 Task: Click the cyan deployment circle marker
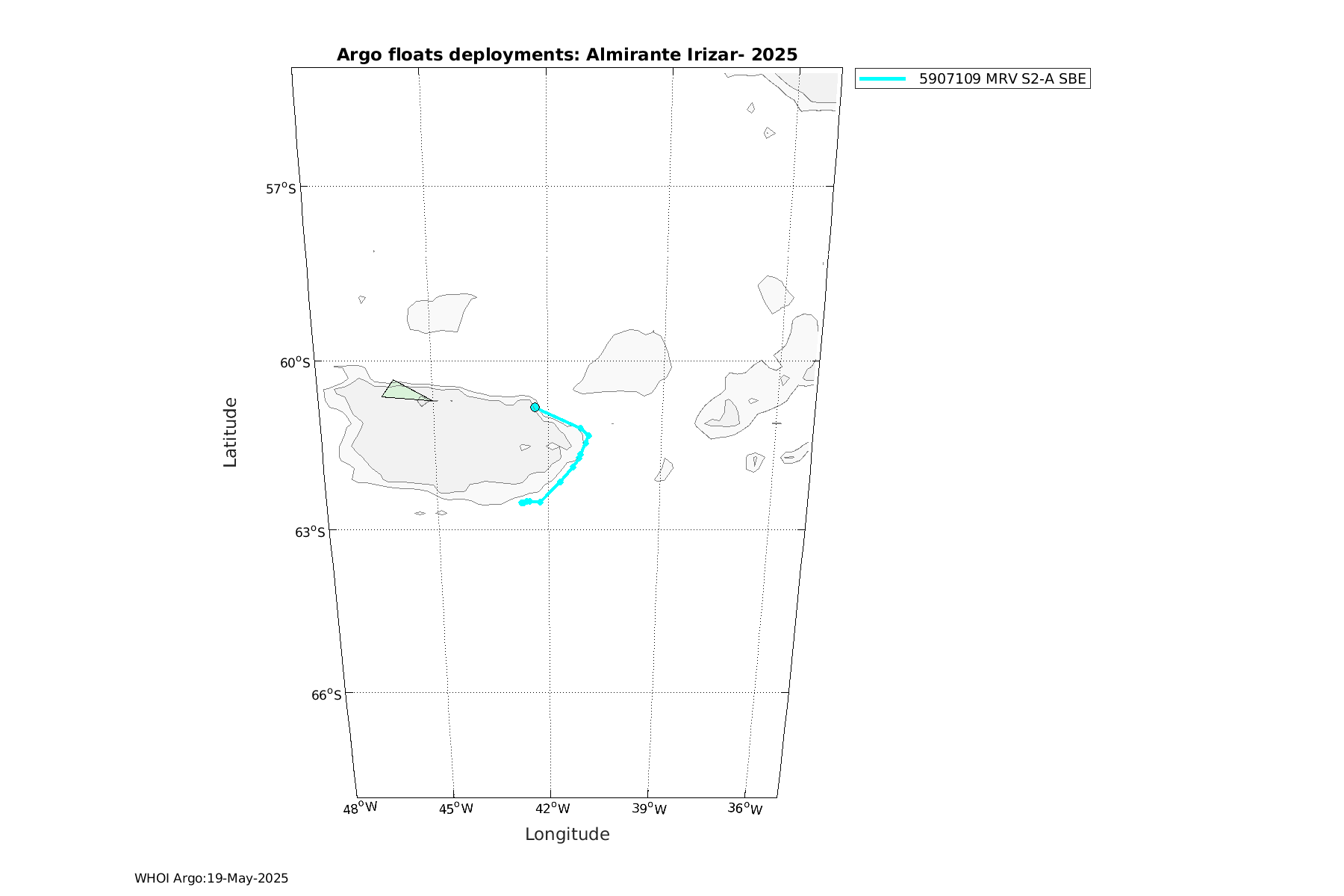coord(535,407)
